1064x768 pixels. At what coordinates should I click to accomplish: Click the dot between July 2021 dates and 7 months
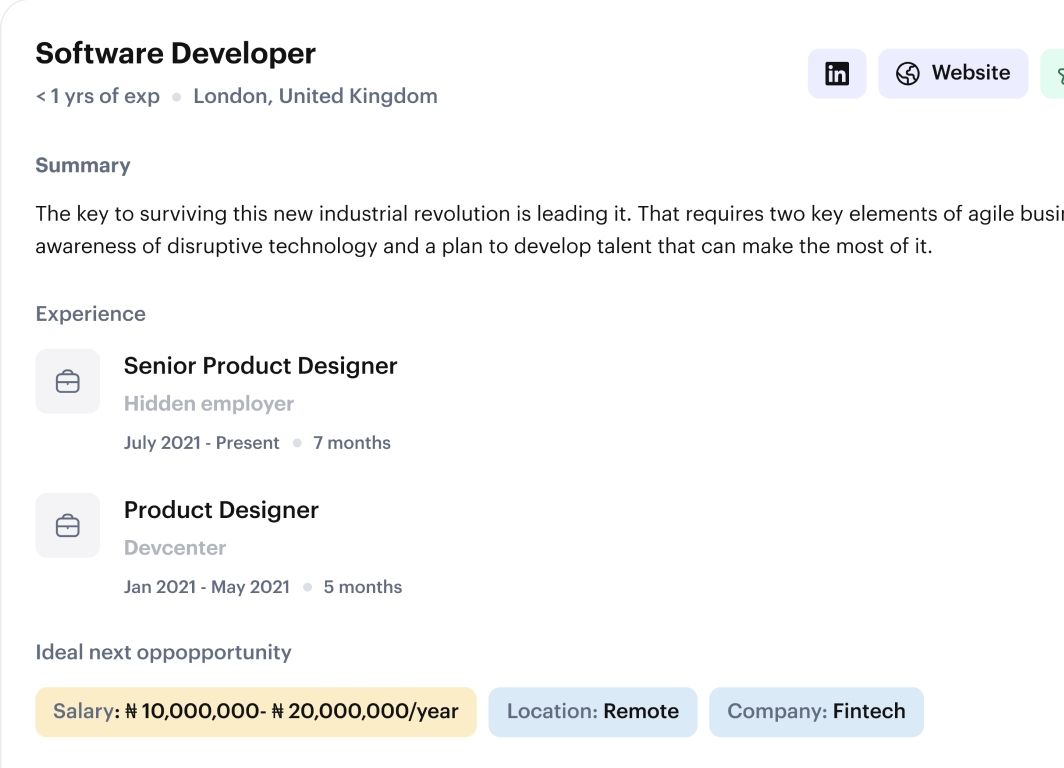pyautogui.click(x=297, y=442)
